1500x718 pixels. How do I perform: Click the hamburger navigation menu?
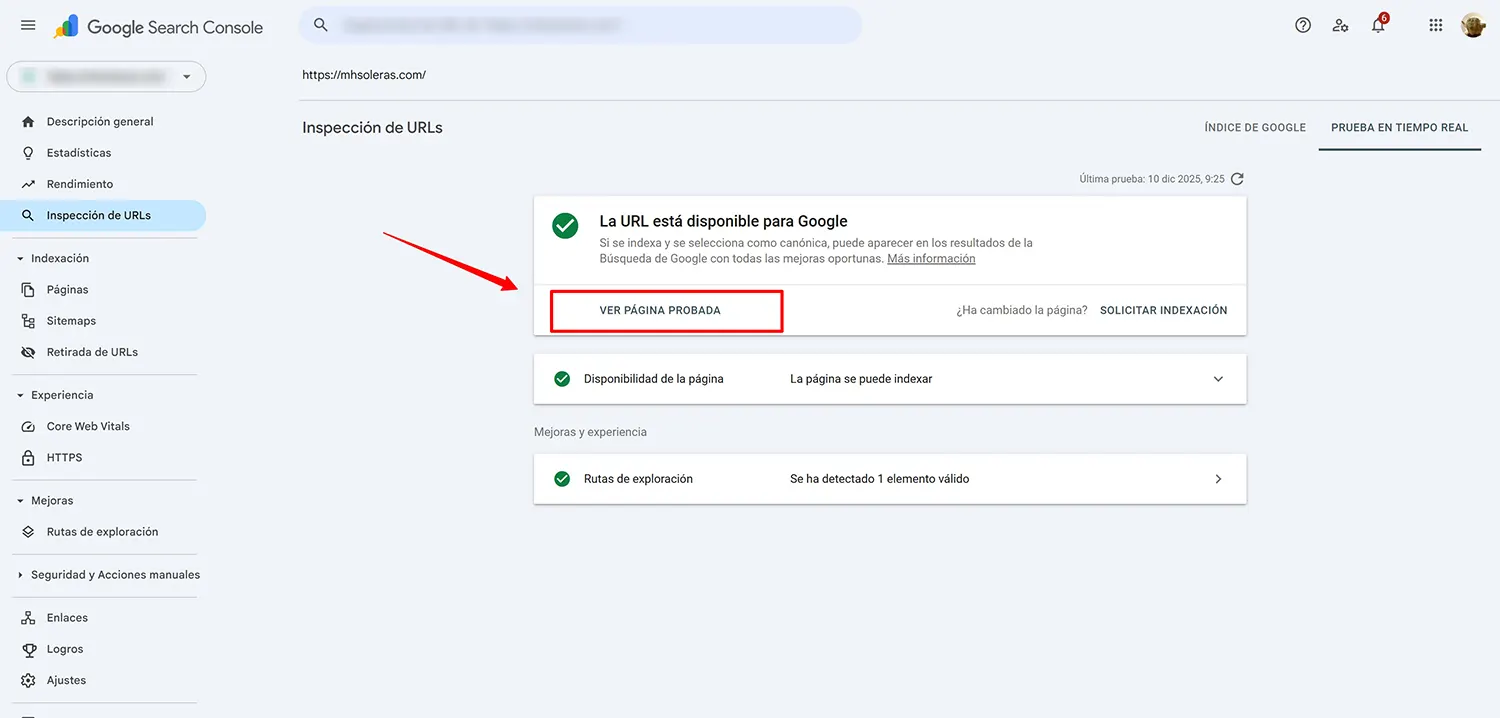point(27,25)
